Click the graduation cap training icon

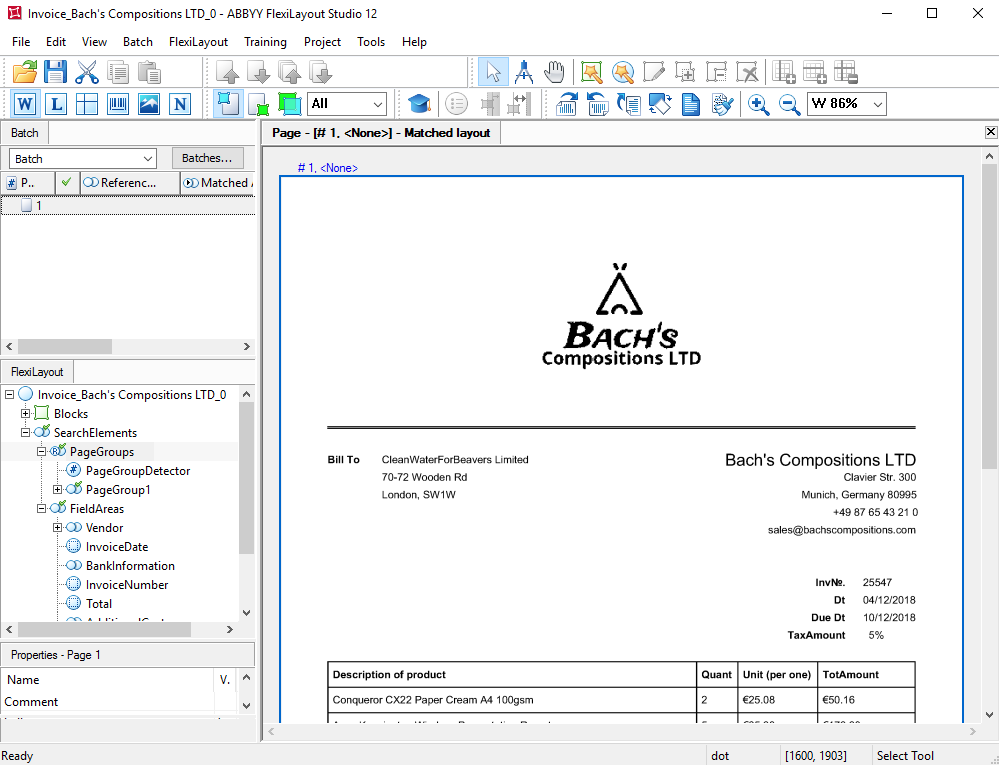(420, 104)
